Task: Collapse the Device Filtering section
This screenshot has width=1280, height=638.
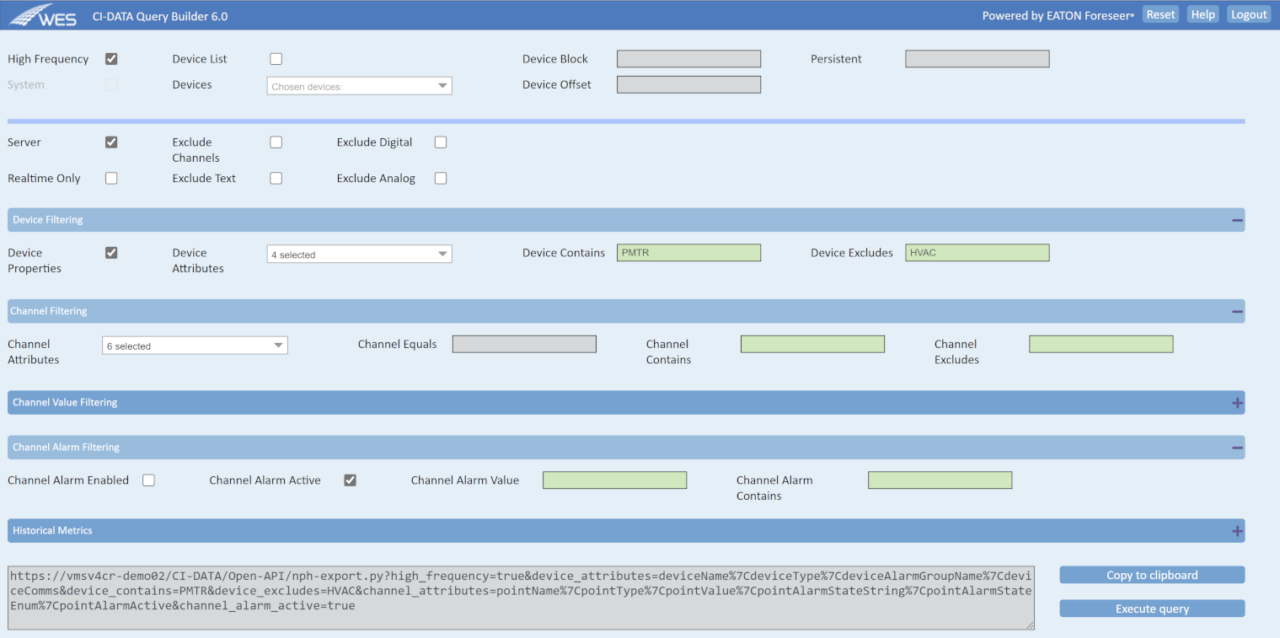Action: [1237, 219]
